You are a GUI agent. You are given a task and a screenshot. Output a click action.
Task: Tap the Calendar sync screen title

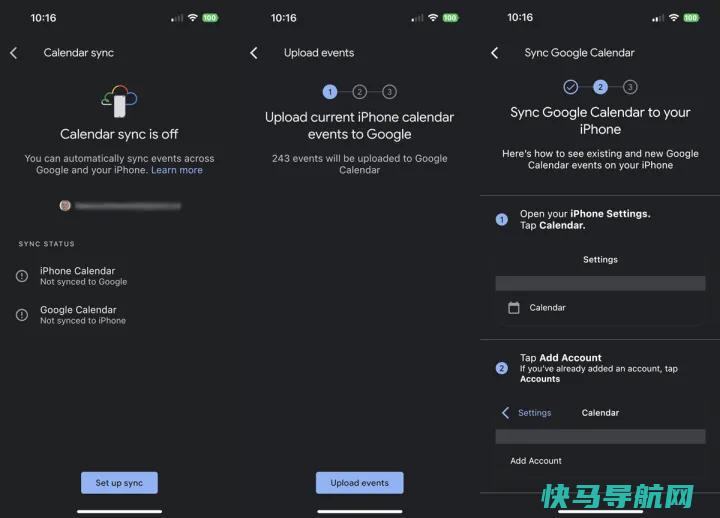tap(79, 53)
